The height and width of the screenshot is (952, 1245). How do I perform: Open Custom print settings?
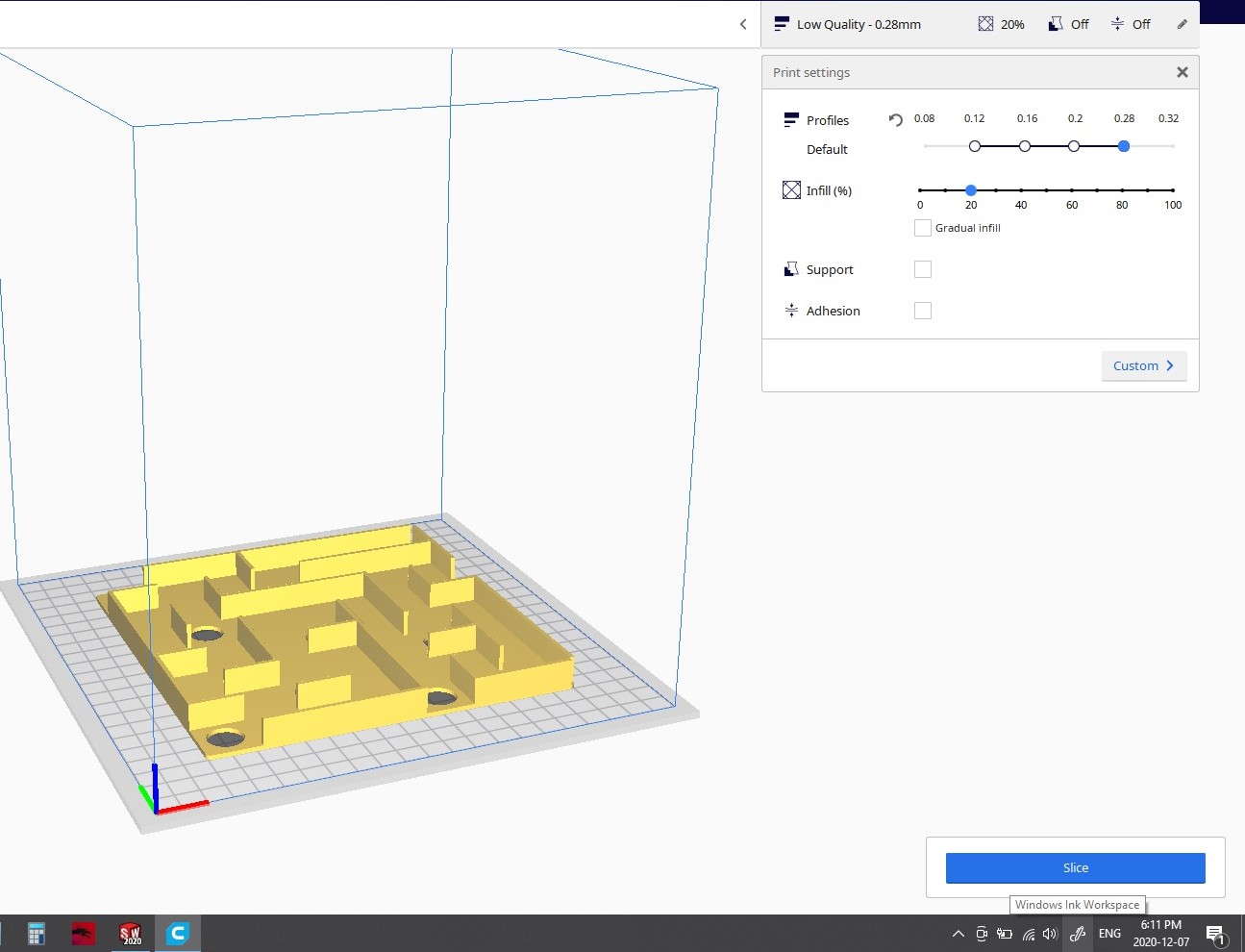[x=1144, y=365]
